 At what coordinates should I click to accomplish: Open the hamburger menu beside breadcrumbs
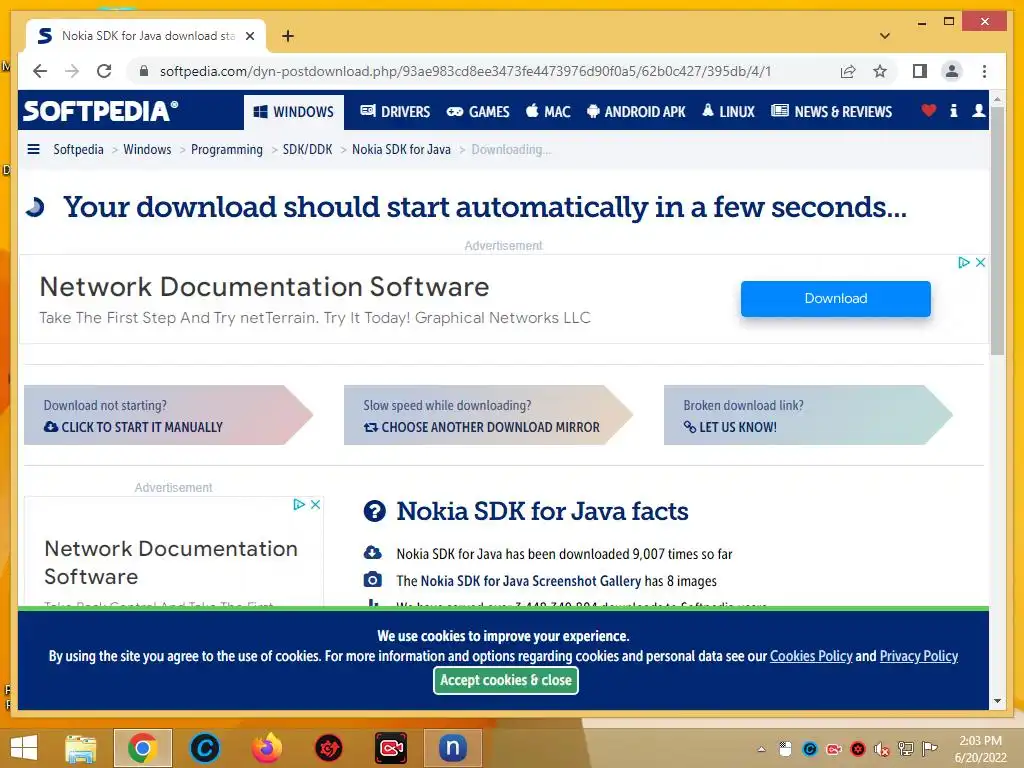coord(33,149)
